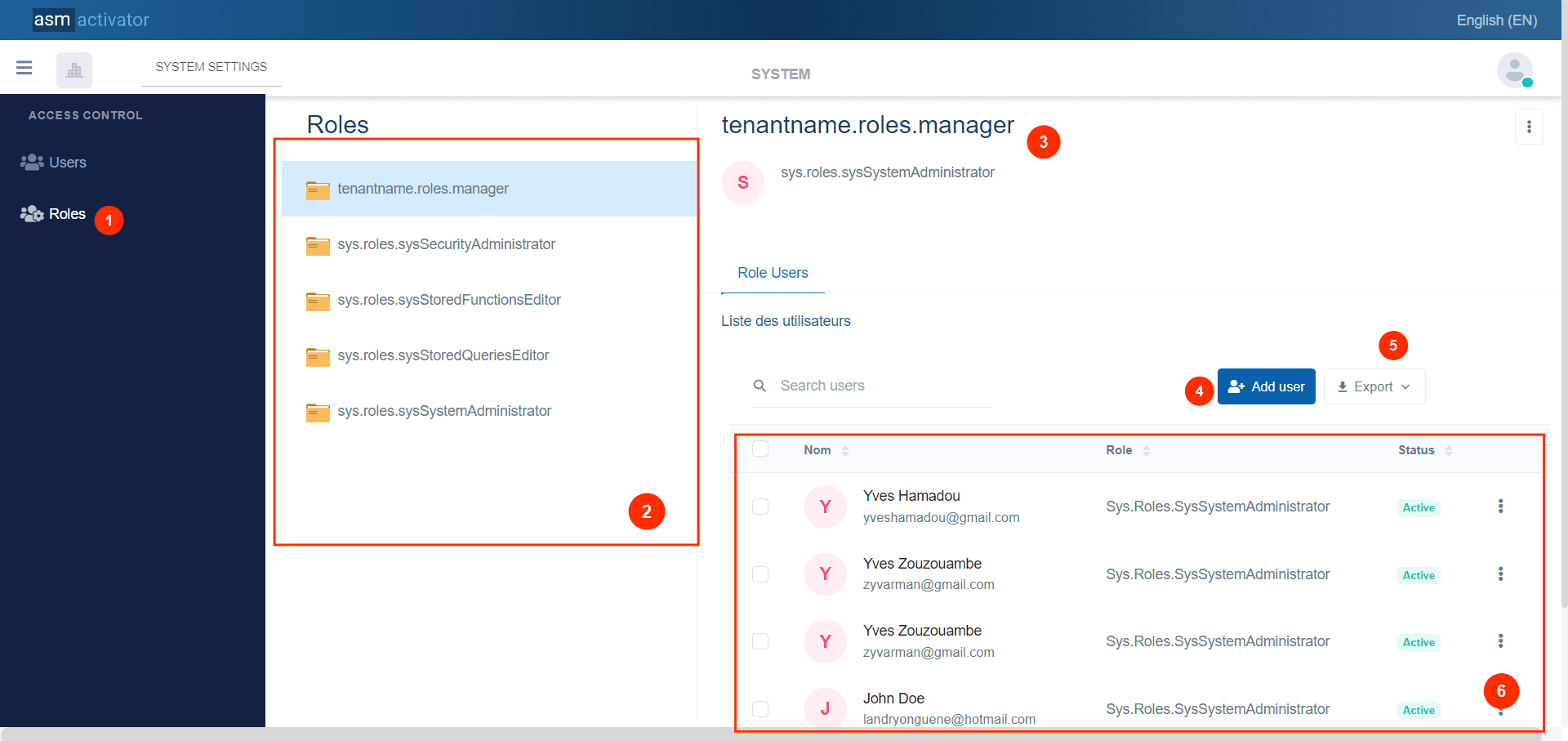Open the English (EN) language selector
1568x741 pixels.
(1496, 20)
